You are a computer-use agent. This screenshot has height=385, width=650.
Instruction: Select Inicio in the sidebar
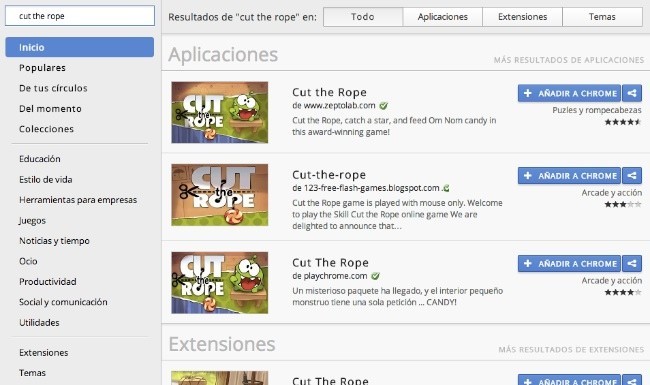point(80,47)
